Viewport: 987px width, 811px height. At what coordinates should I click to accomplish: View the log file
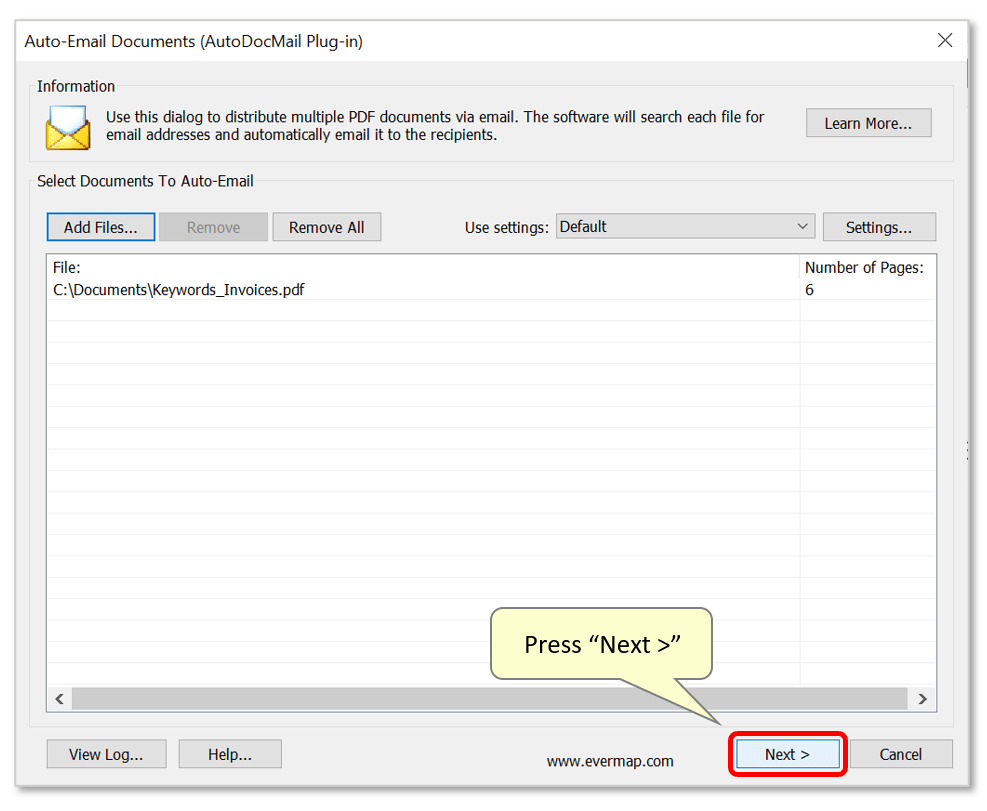pos(106,754)
